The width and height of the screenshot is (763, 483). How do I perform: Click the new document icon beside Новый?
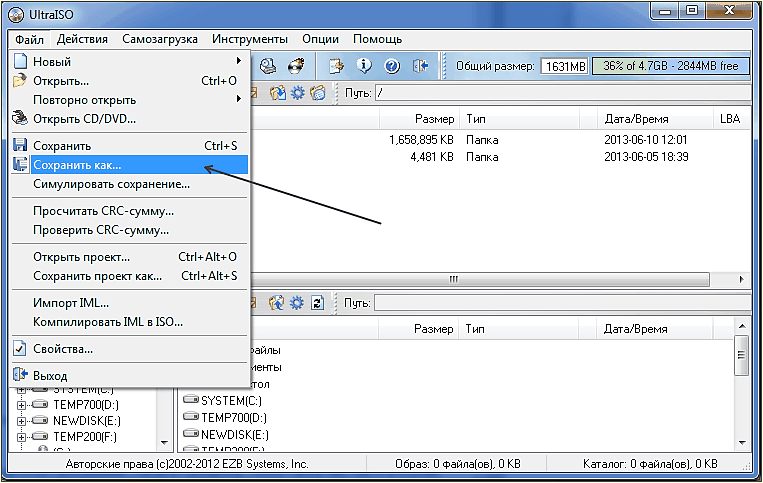(x=20, y=61)
